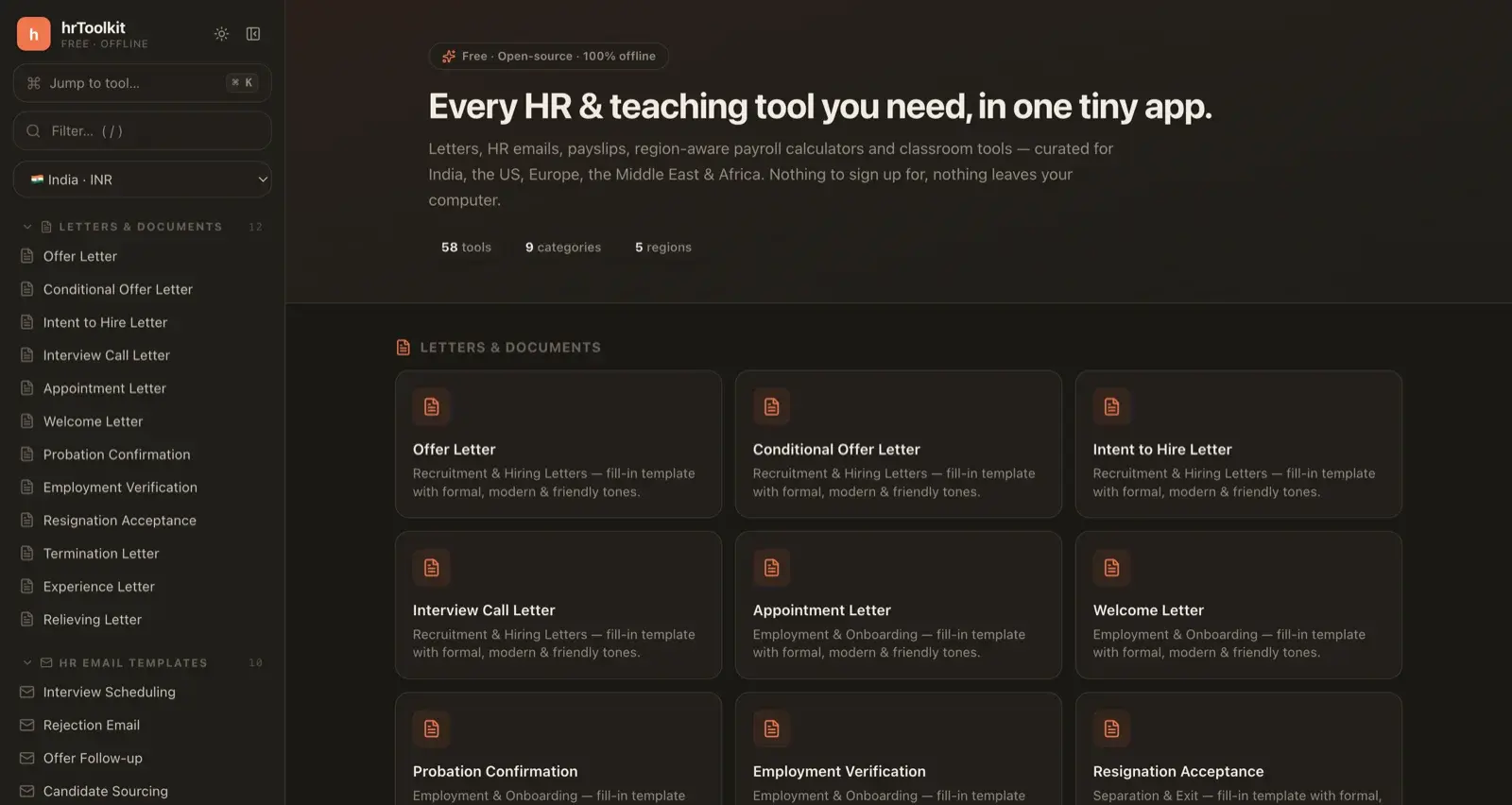Select Rejection Email text in the sidebar
This screenshot has width=1512, height=805.
pos(92,726)
